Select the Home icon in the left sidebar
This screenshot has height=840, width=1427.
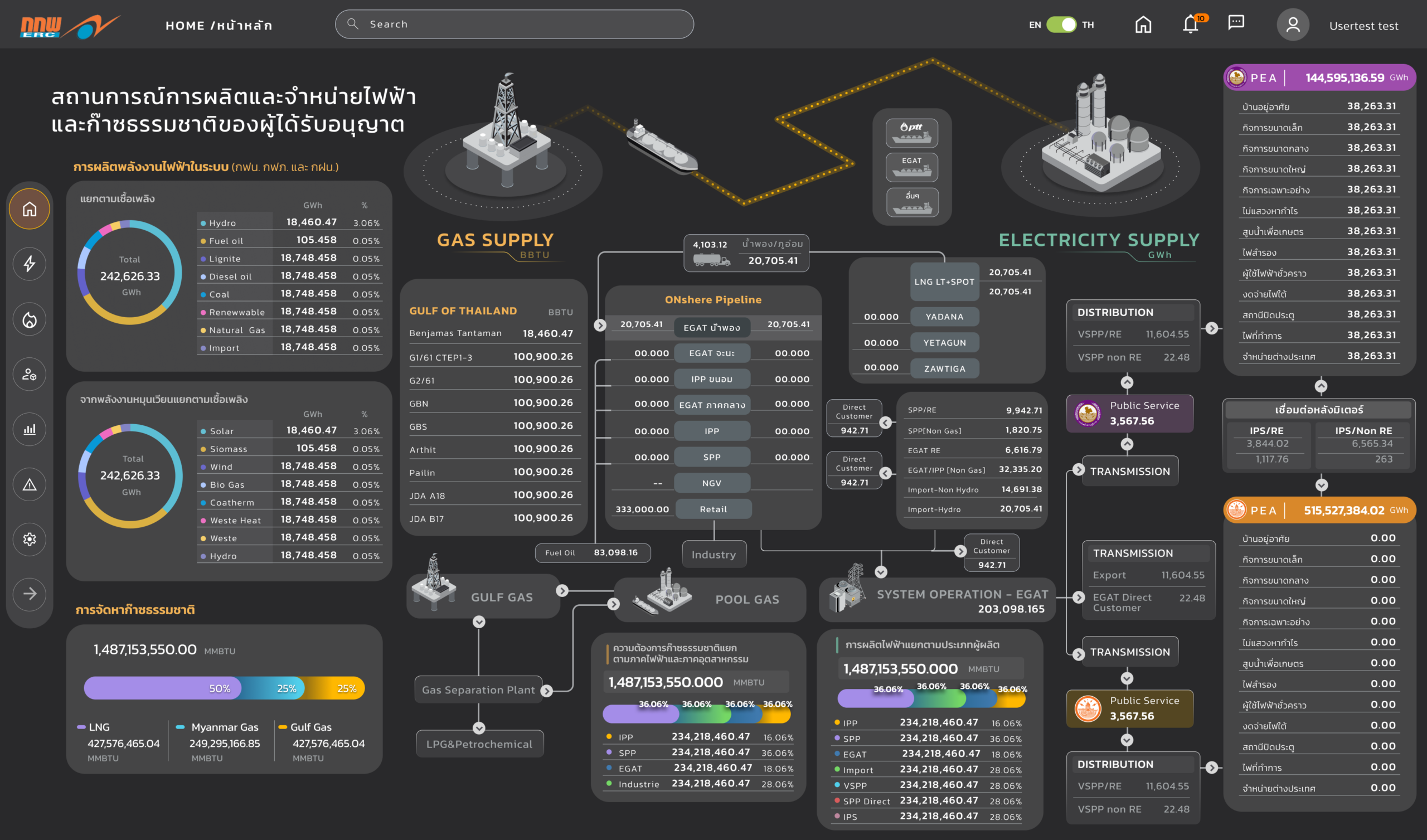coord(30,208)
